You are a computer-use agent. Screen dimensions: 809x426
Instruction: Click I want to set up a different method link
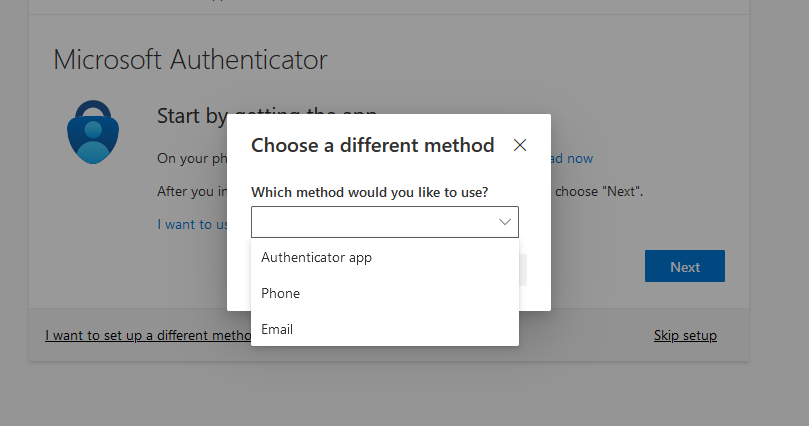[x=148, y=336]
